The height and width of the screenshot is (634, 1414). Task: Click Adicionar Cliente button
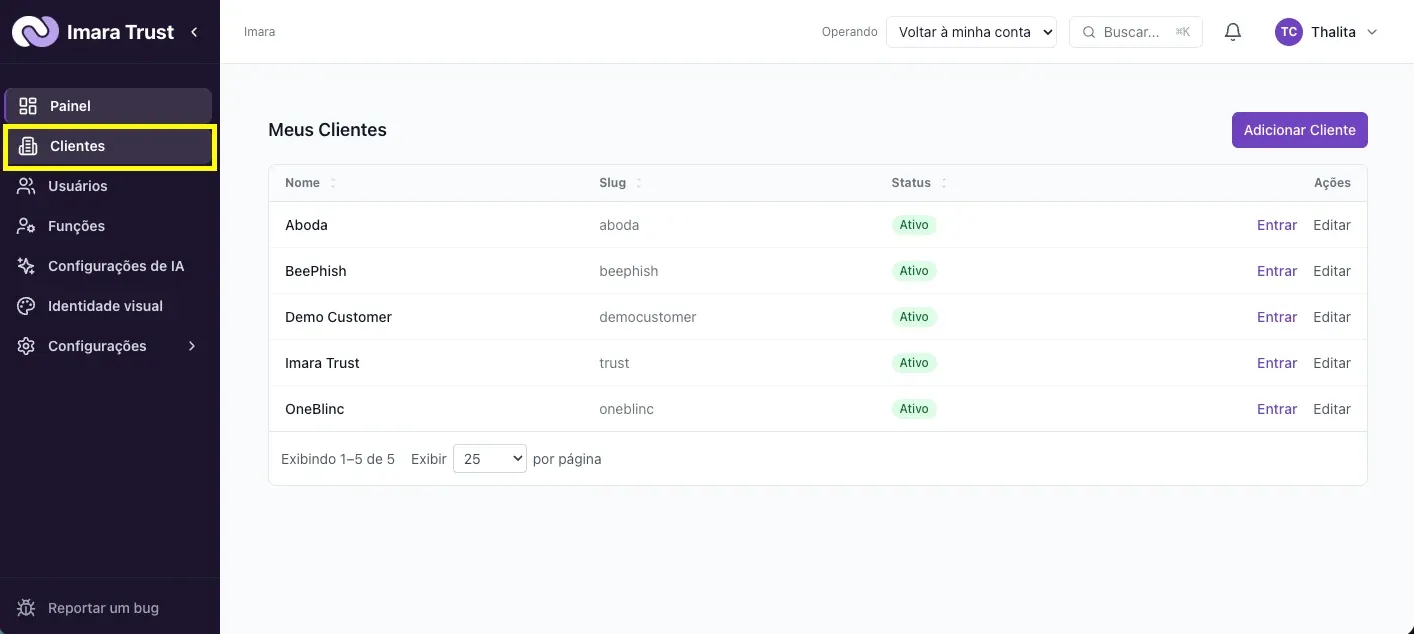pyautogui.click(x=1299, y=130)
